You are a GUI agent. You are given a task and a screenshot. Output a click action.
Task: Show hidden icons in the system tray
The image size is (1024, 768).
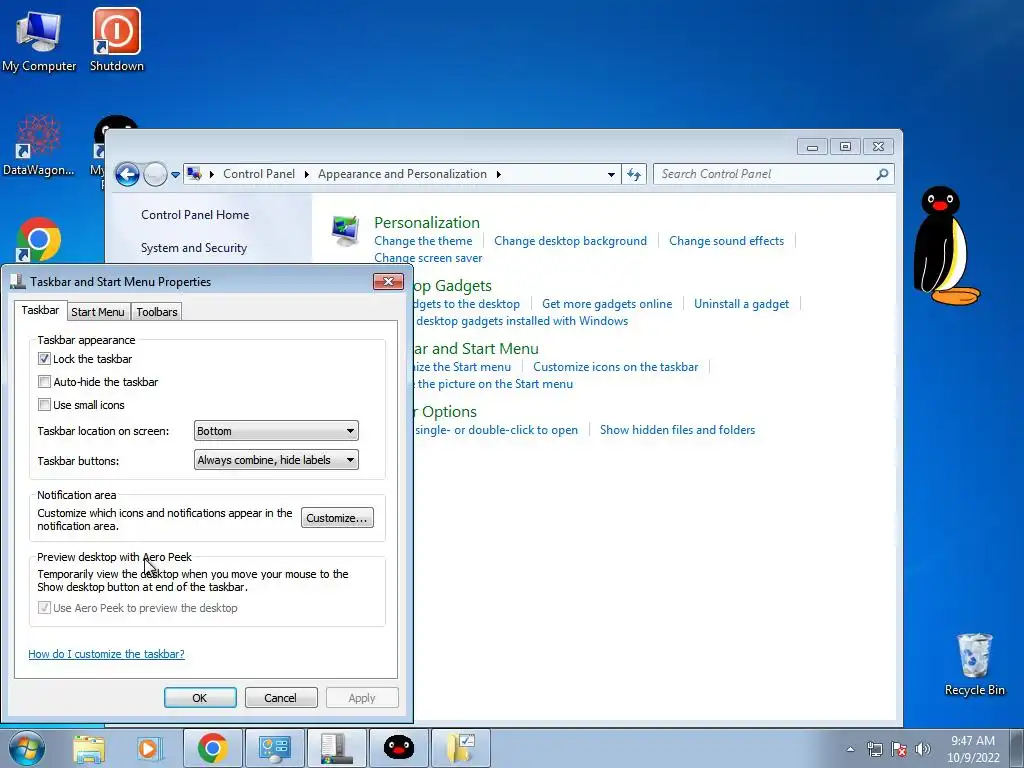[850, 749]
